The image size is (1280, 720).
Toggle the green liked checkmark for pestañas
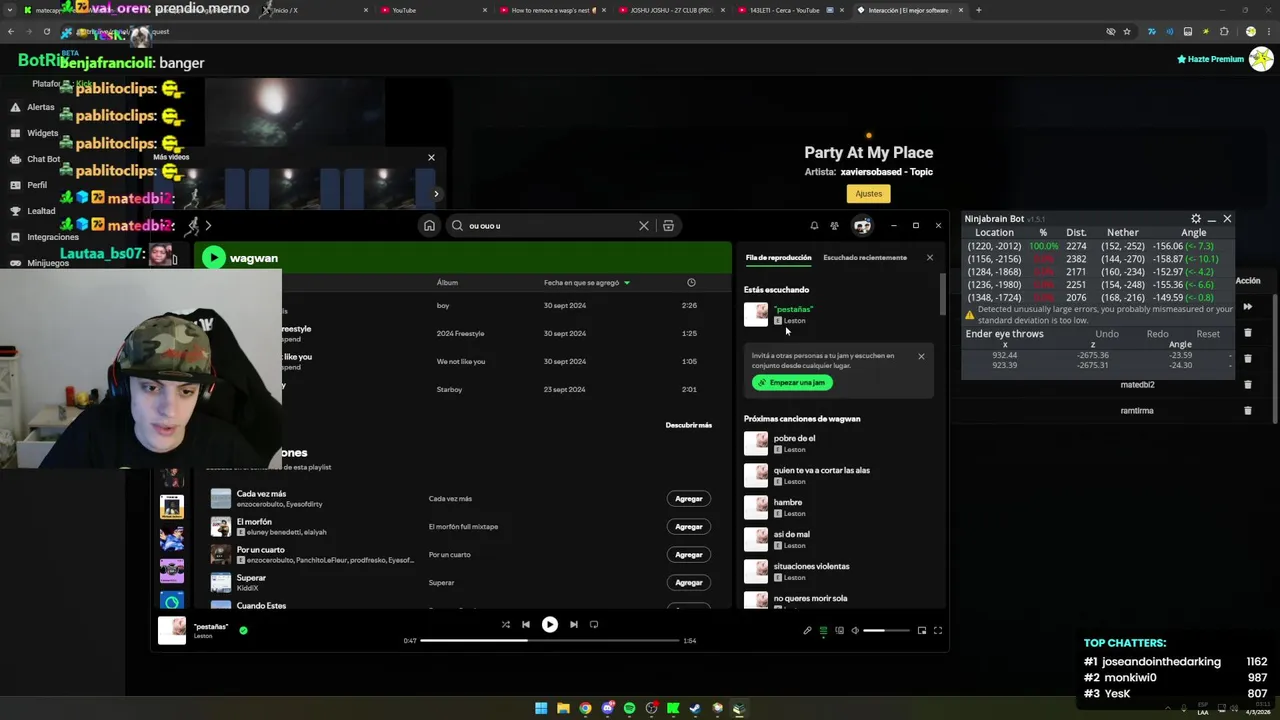click(243, 631)
